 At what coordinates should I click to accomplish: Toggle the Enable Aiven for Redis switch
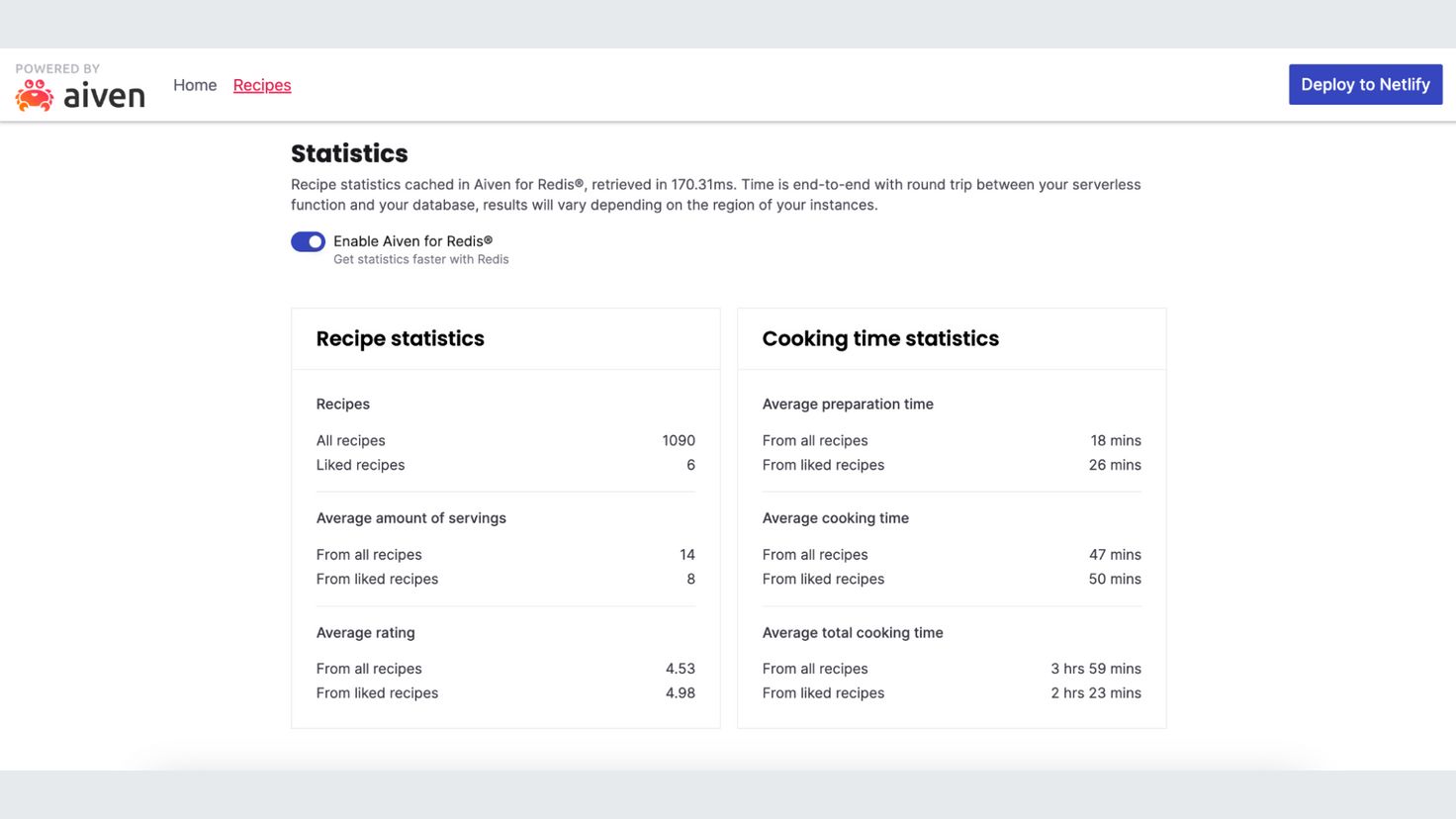[x=308, y=241]
